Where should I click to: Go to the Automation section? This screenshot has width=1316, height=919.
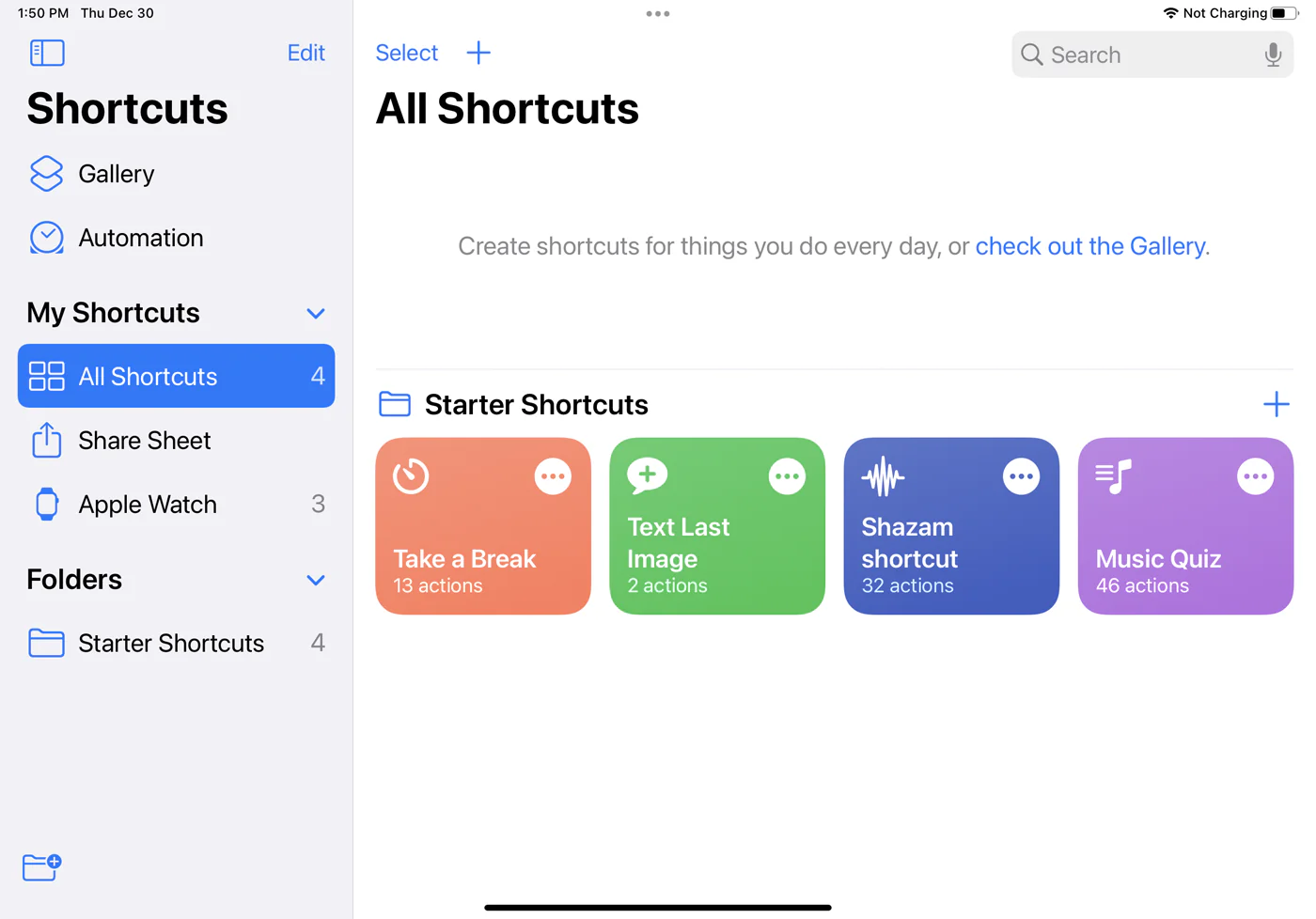140,238
